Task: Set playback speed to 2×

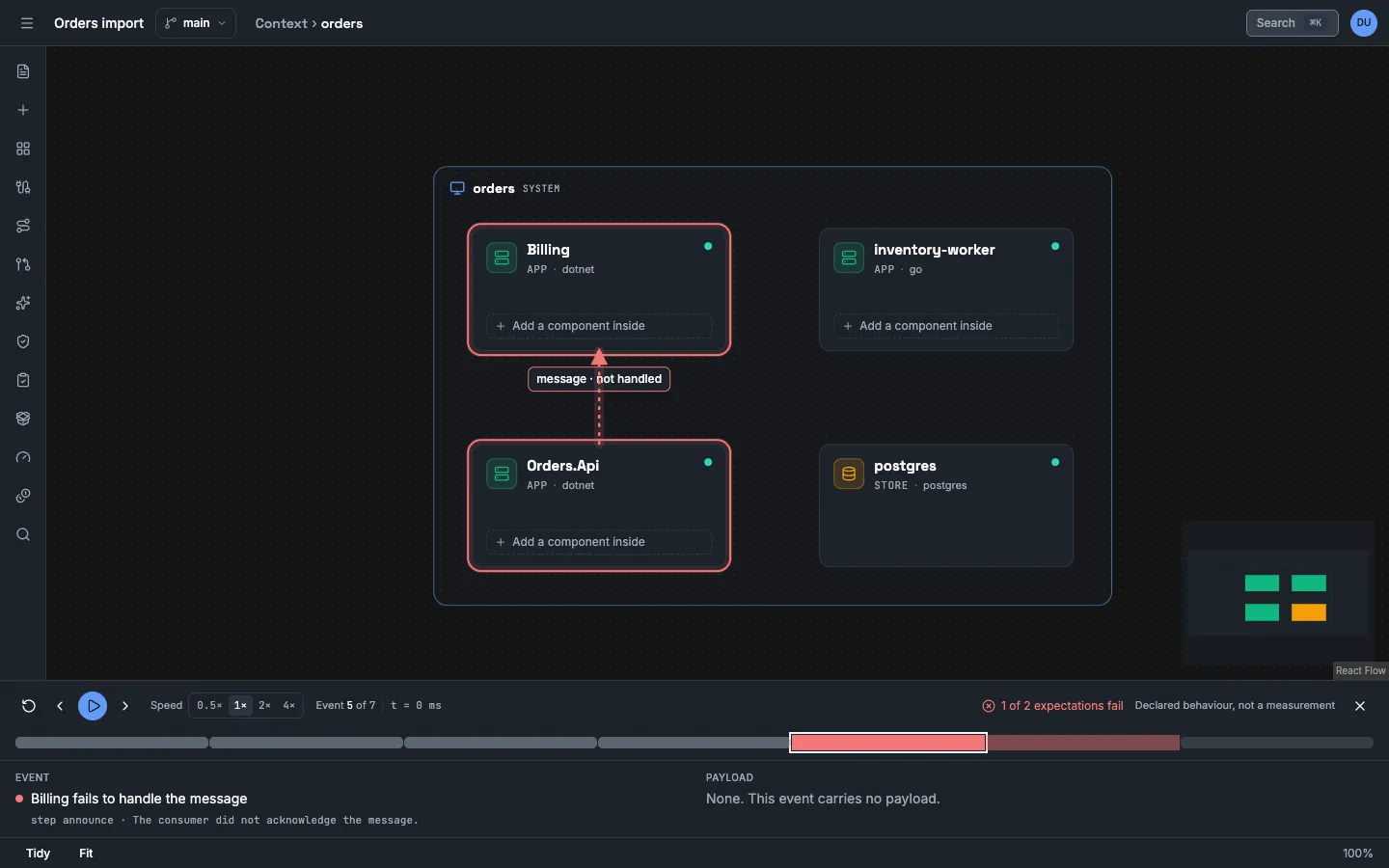Action: pos(264,706)
